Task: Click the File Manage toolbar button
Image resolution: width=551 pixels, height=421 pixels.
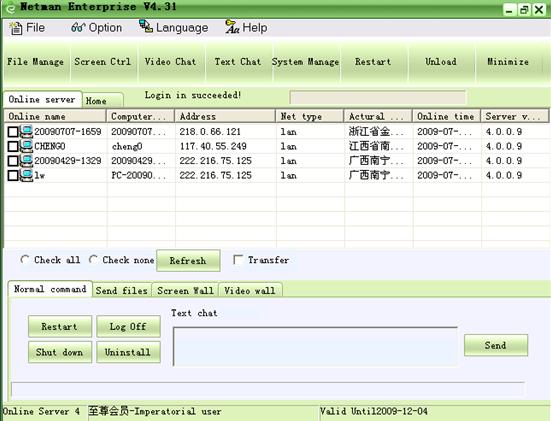Action: [35, 62]
